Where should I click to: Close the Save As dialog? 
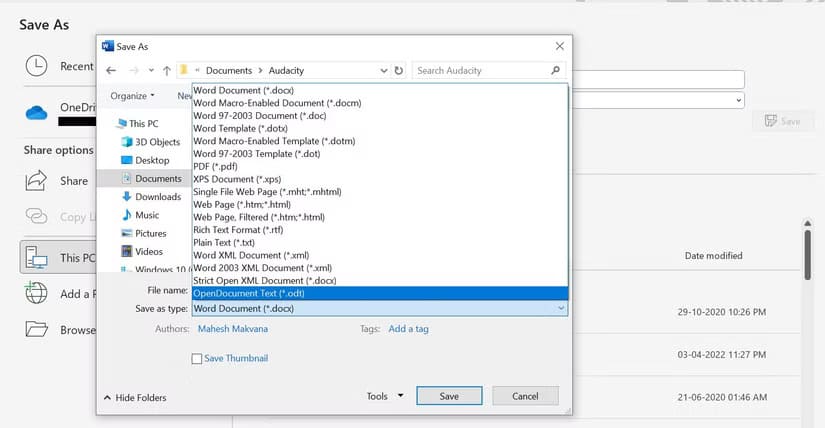click(x=560, y=46)
